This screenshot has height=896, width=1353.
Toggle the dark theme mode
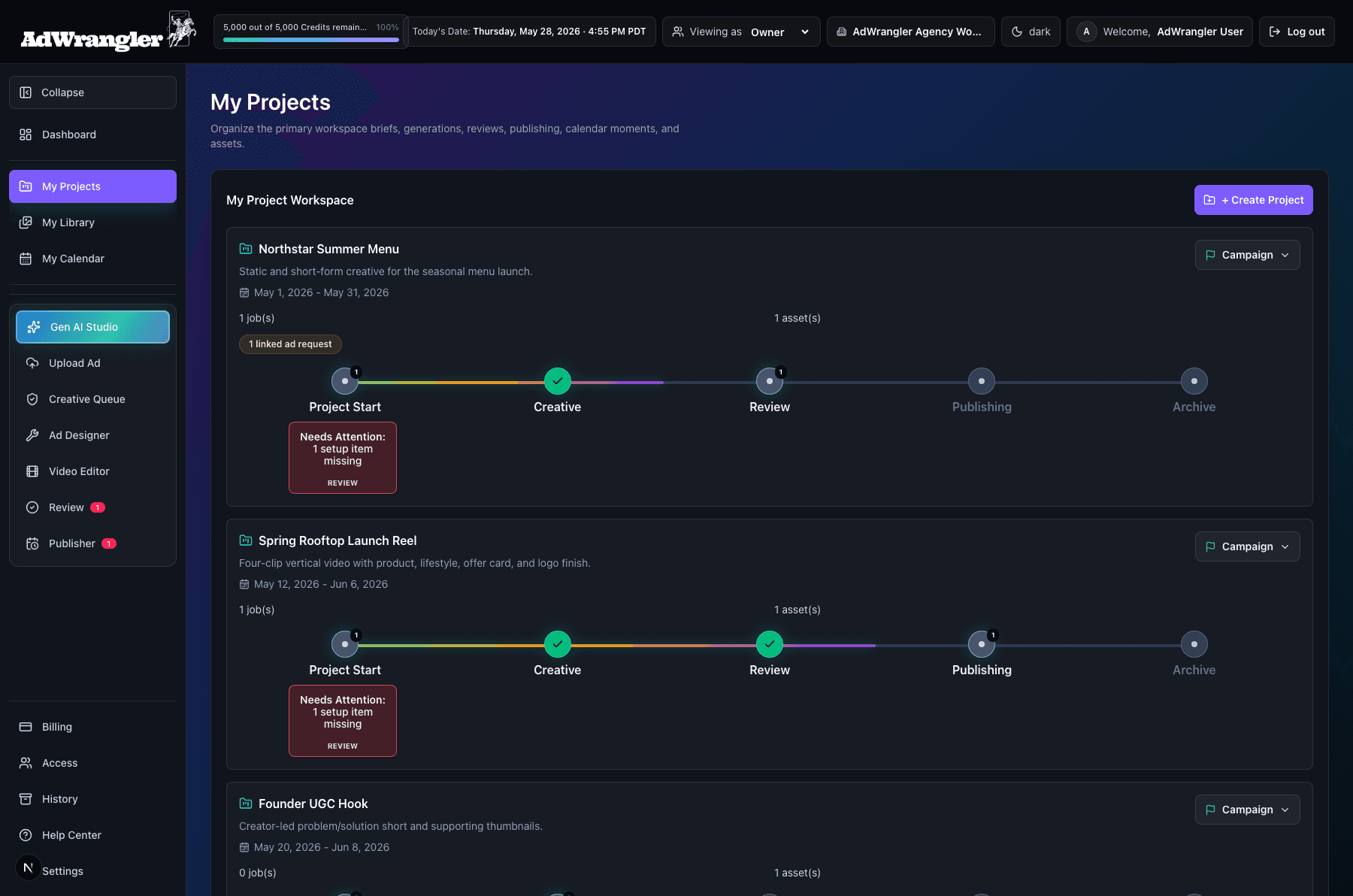click(1031, 32)
